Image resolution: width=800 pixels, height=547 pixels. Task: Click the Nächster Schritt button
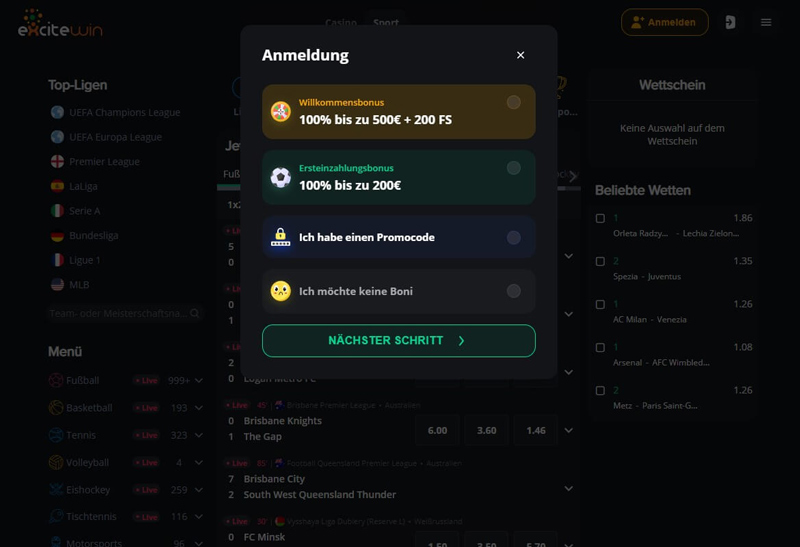pyautogui.click(x=398, y=341)
